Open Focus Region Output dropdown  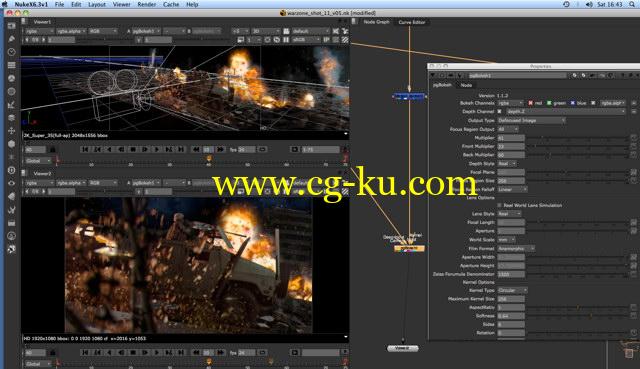pos(508,129)
